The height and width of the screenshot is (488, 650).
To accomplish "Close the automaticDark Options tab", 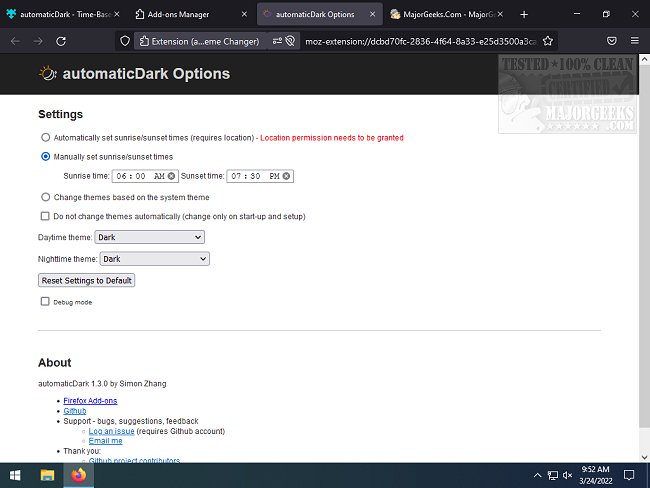I will point(372,14).
